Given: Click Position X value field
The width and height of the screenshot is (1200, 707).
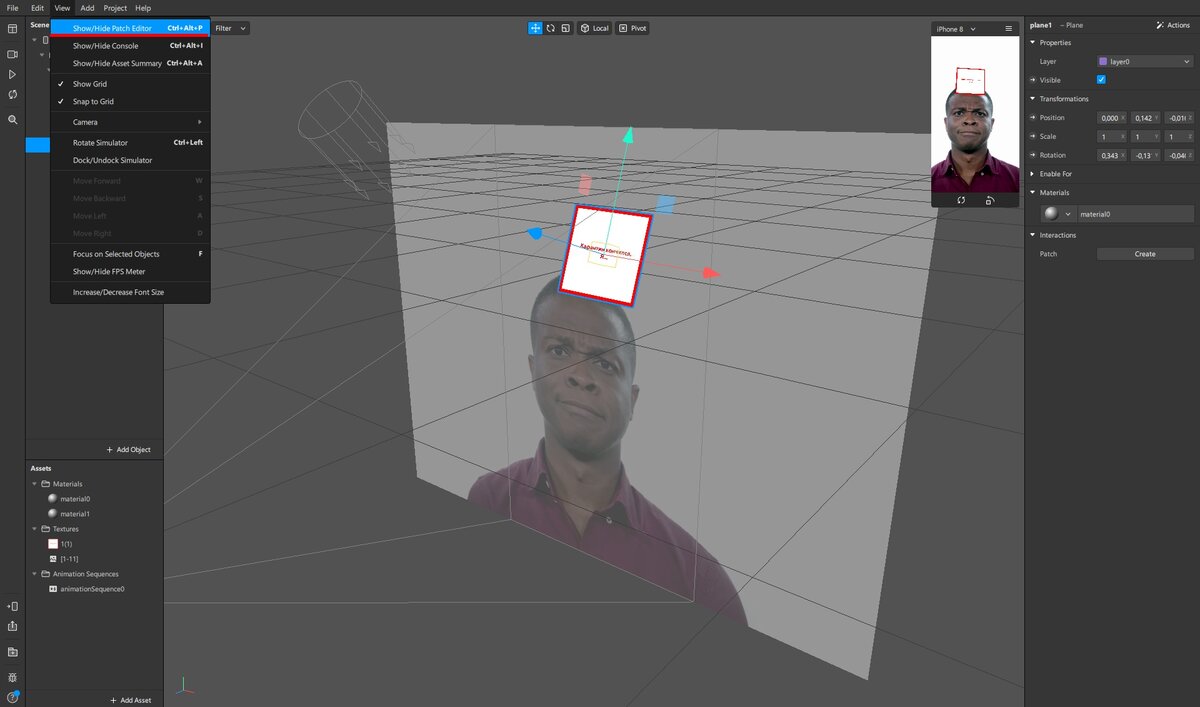Looking at the screenshot, I should (1112, 118).
